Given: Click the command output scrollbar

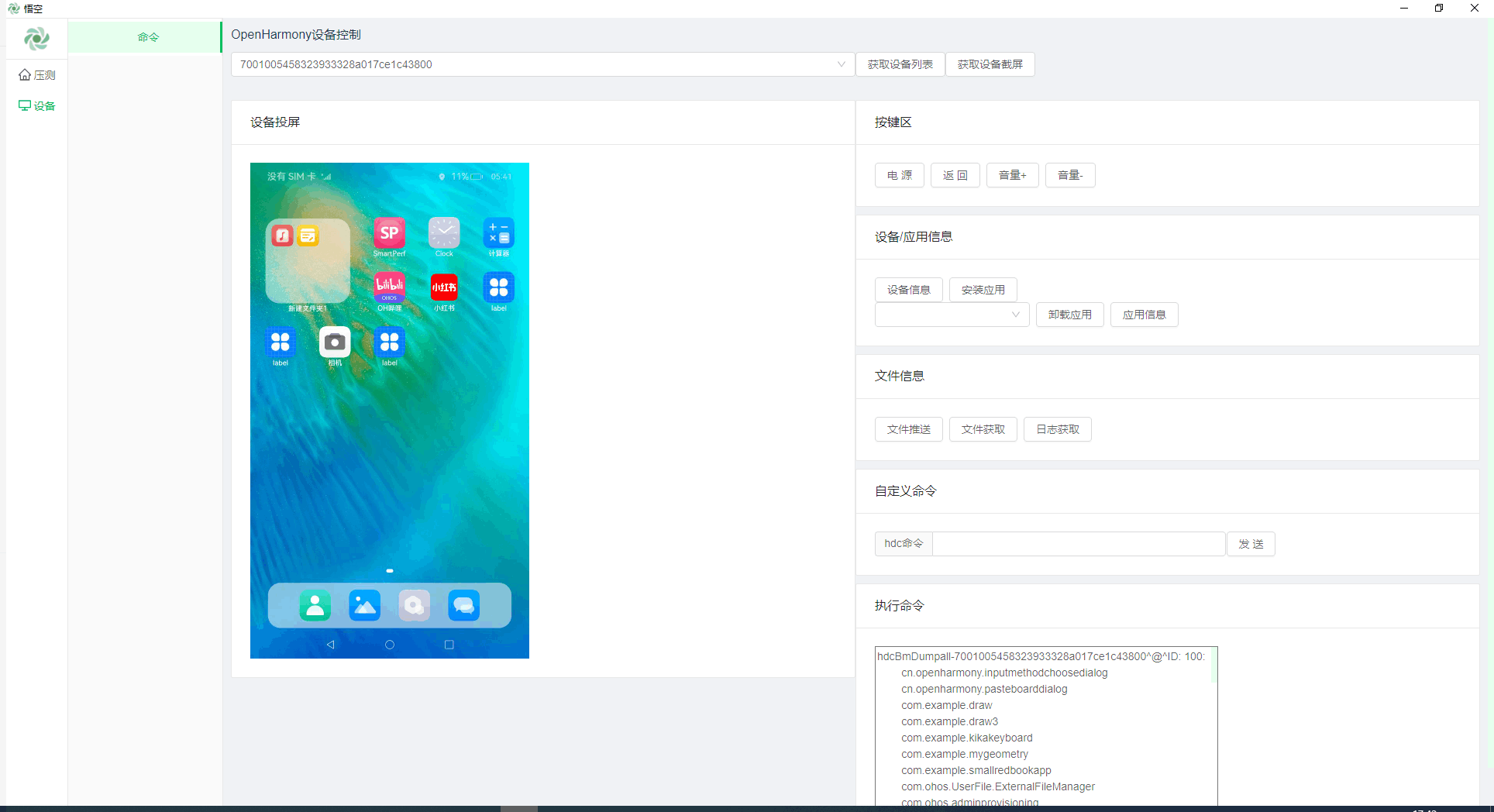Looking at the screenshot, I should point(1213,666).
